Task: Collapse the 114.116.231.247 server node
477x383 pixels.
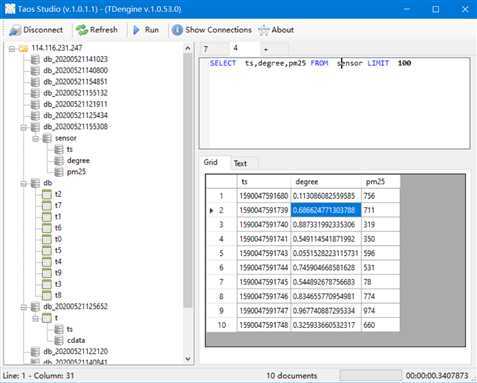Action: [x=12, y=49]
